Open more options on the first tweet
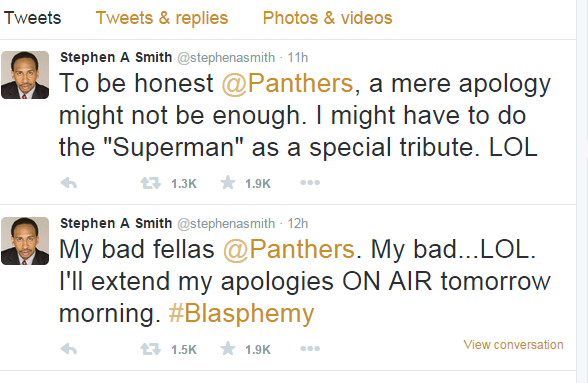This screenshot has height=383, width=588. 310,183
